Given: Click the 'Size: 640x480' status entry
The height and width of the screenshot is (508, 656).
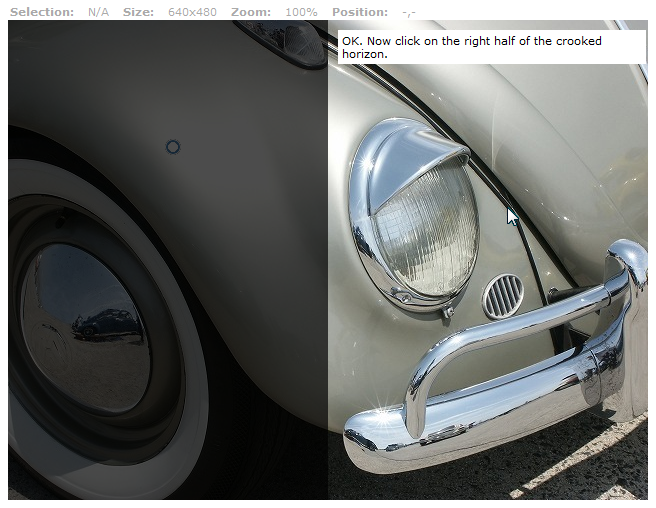Looking at the screenshot, I should 169,12.
